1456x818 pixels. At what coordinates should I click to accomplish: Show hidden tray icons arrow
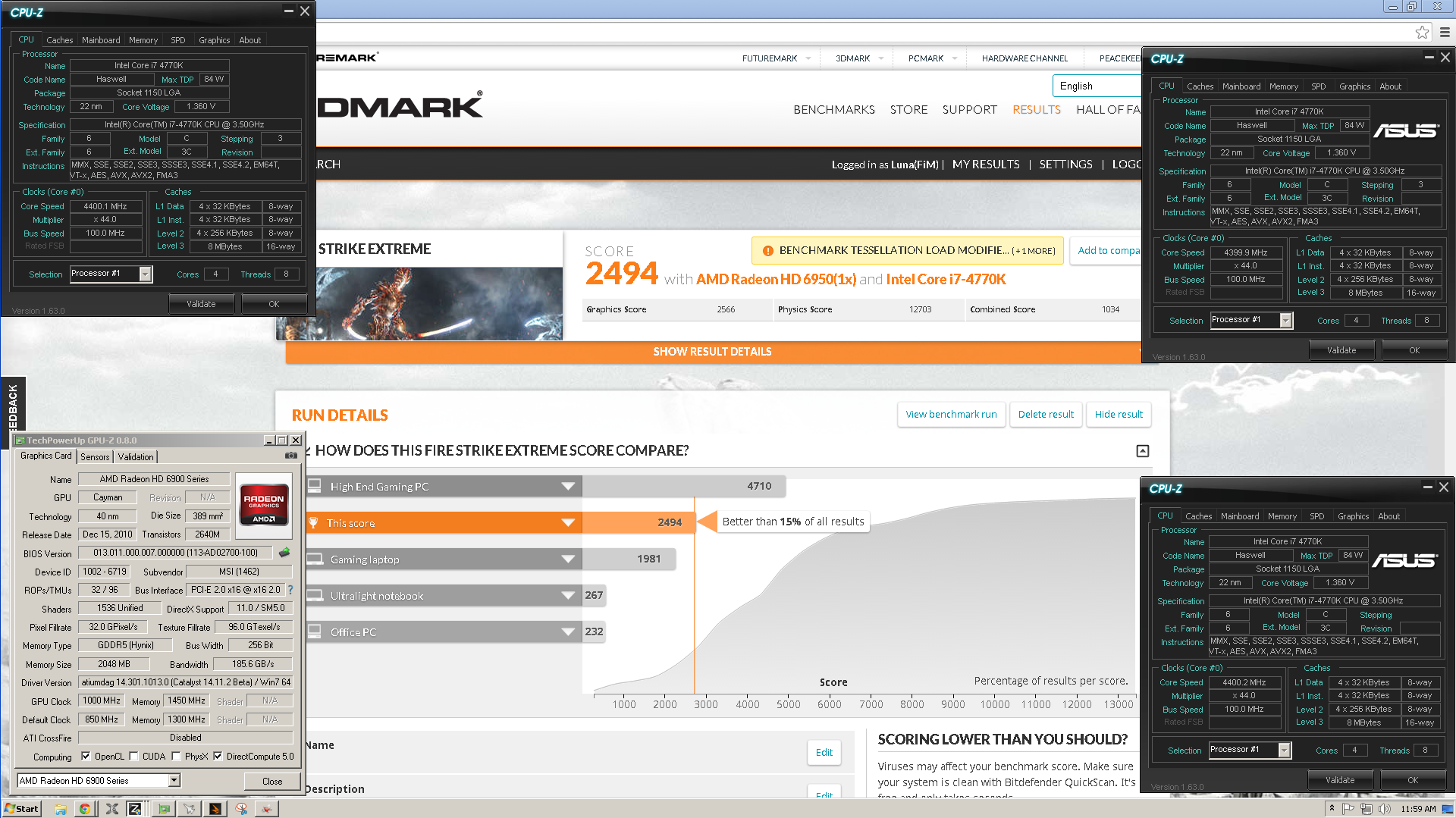(x=1332, y=809)
